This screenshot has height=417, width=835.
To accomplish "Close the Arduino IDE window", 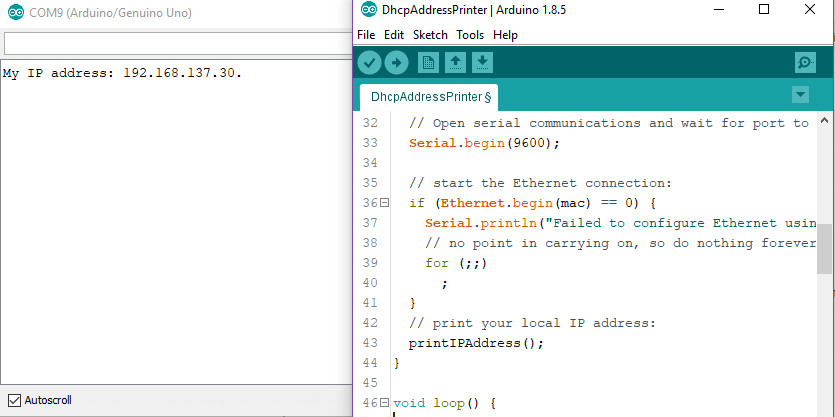I will click(810, 9).
